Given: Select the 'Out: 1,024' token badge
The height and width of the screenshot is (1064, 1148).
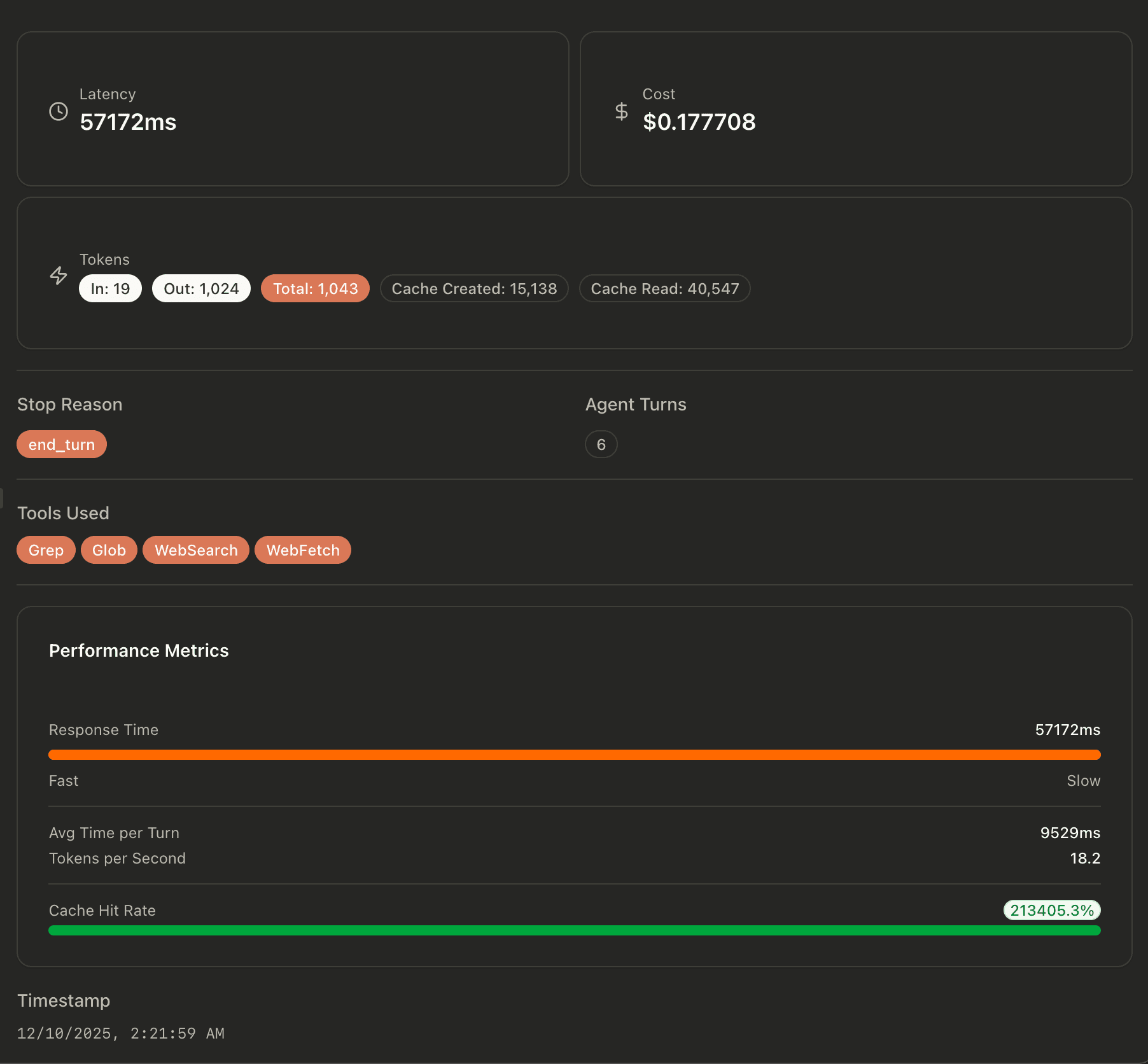Looking at the screenshot, I should [x=201, y=288].
